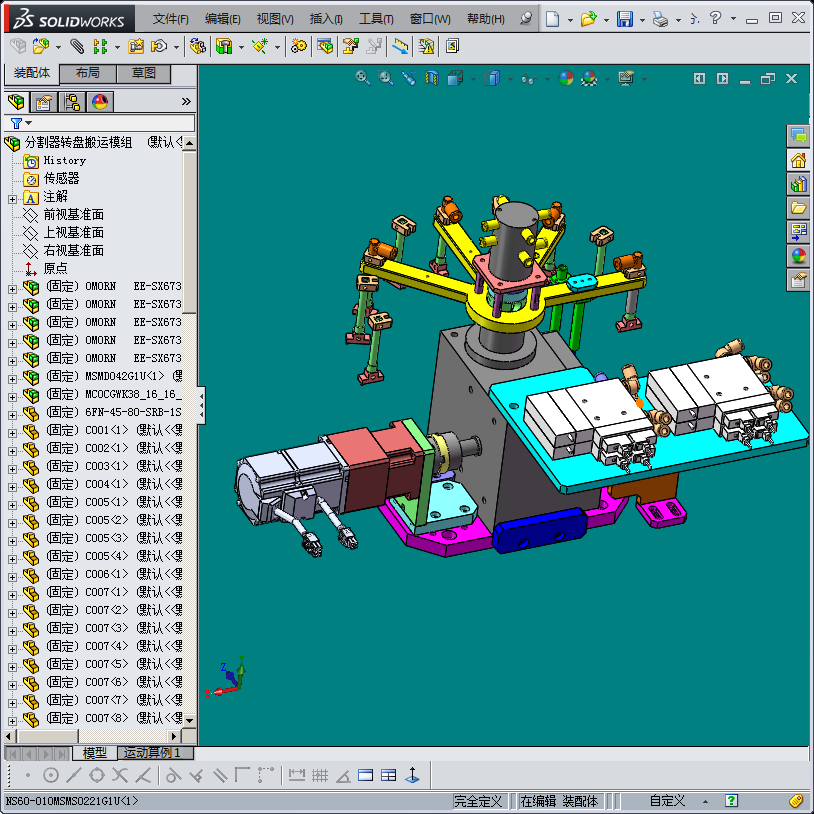Click the status bar help question icon
The width and height of the screenshot is (814, 814).
point(731,801)
